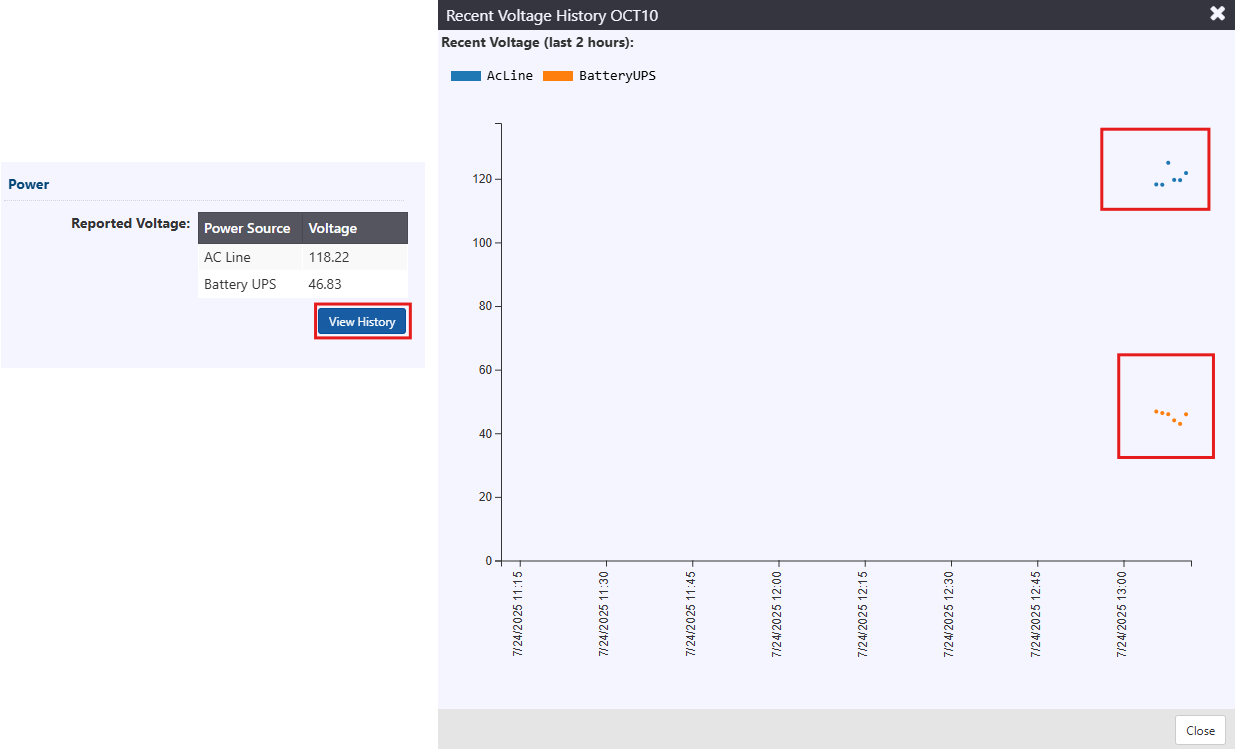Screen dimensions: 1238x749
Task: Click the Power Source column header
Action: 248,228
